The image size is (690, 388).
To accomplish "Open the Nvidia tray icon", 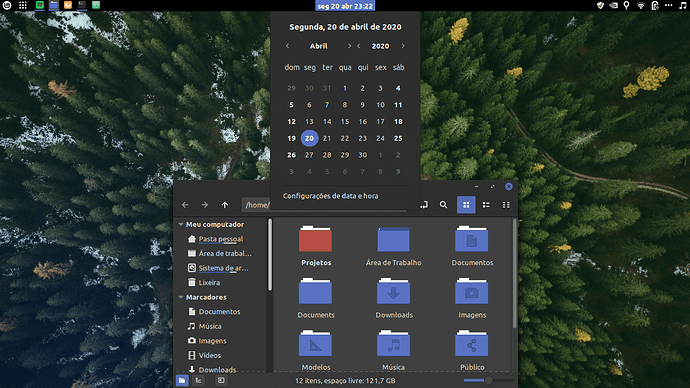I will pyautogui.click(x=614, y=5).
